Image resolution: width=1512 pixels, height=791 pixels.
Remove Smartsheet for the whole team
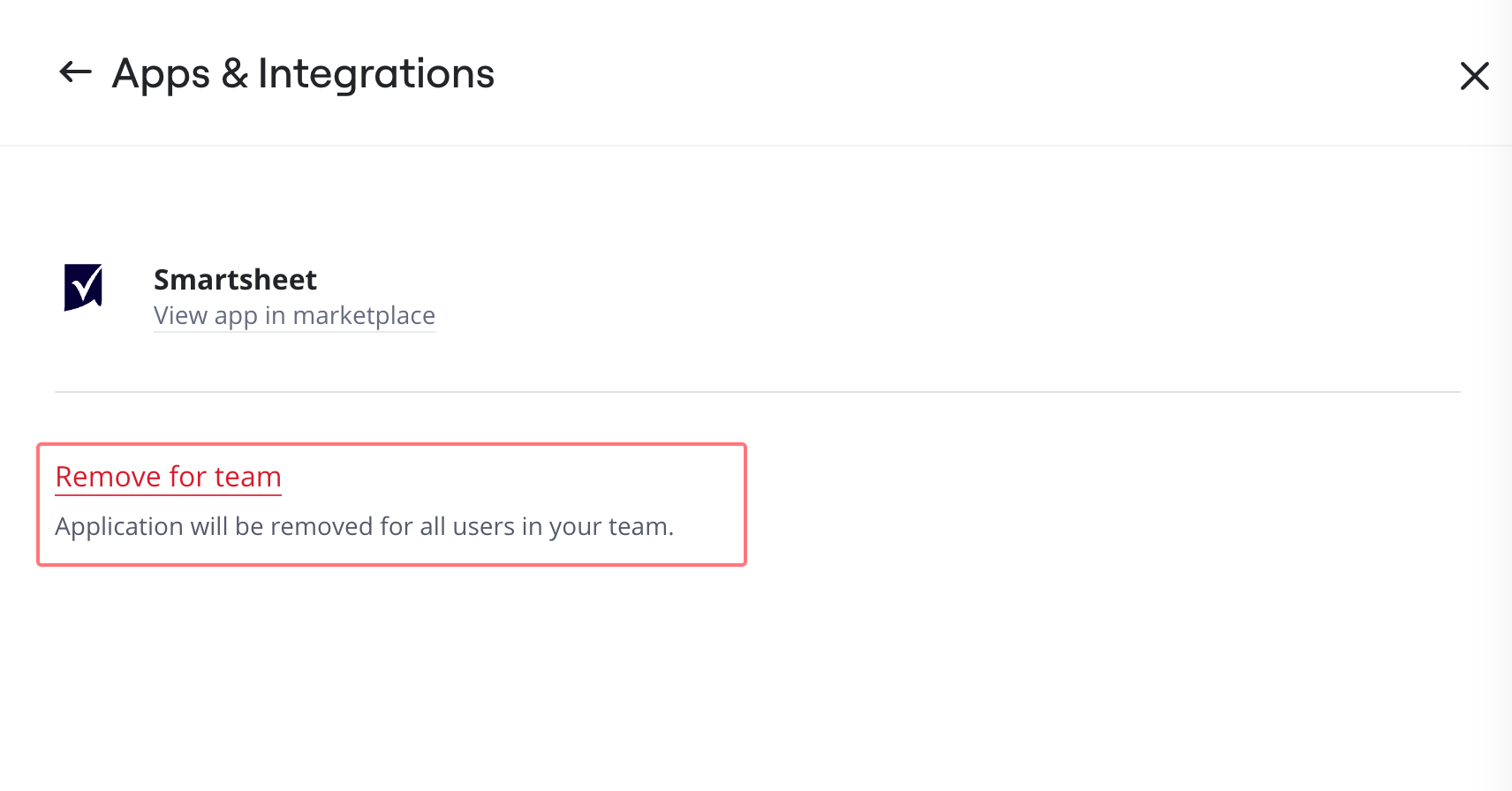(168, 477)
